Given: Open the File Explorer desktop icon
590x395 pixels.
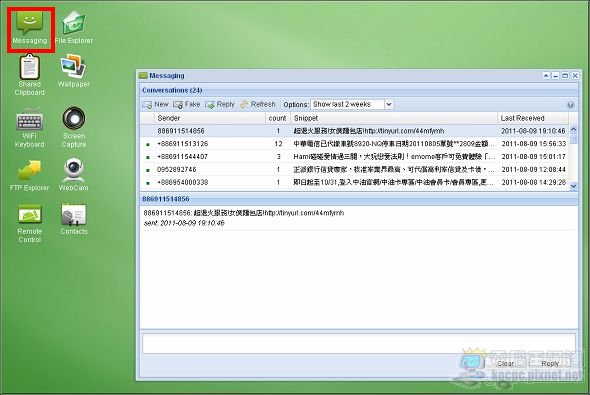Looking at the screenshot, I should tap(74, 28).
